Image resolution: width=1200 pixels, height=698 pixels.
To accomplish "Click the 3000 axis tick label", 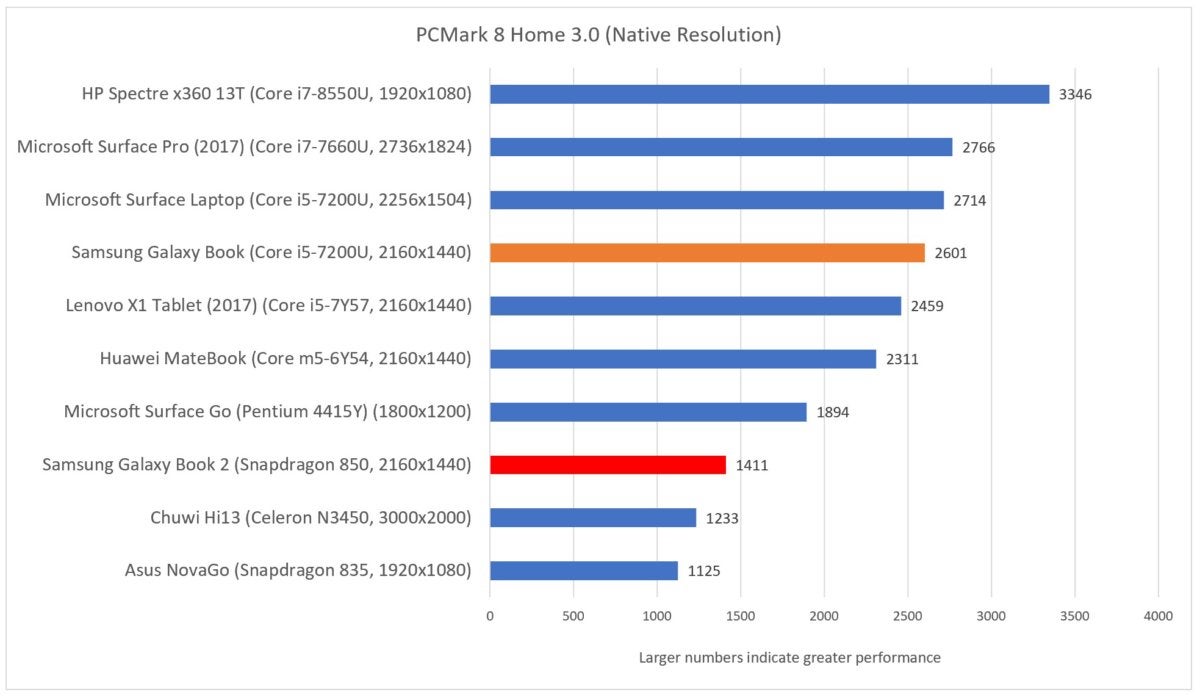I will pos(991,618).
